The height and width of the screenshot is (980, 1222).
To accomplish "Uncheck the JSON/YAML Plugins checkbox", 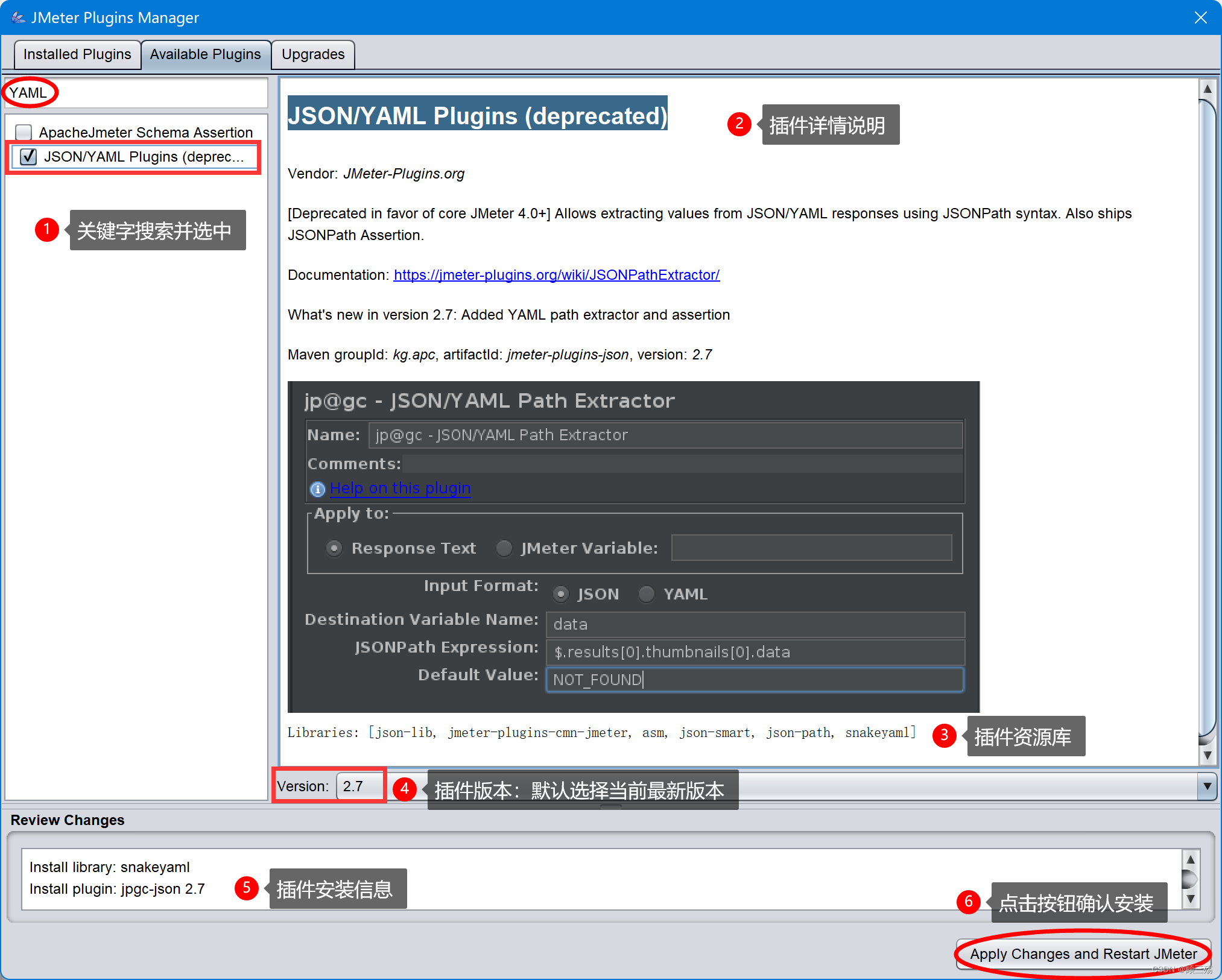I will [x=28, y=156].
